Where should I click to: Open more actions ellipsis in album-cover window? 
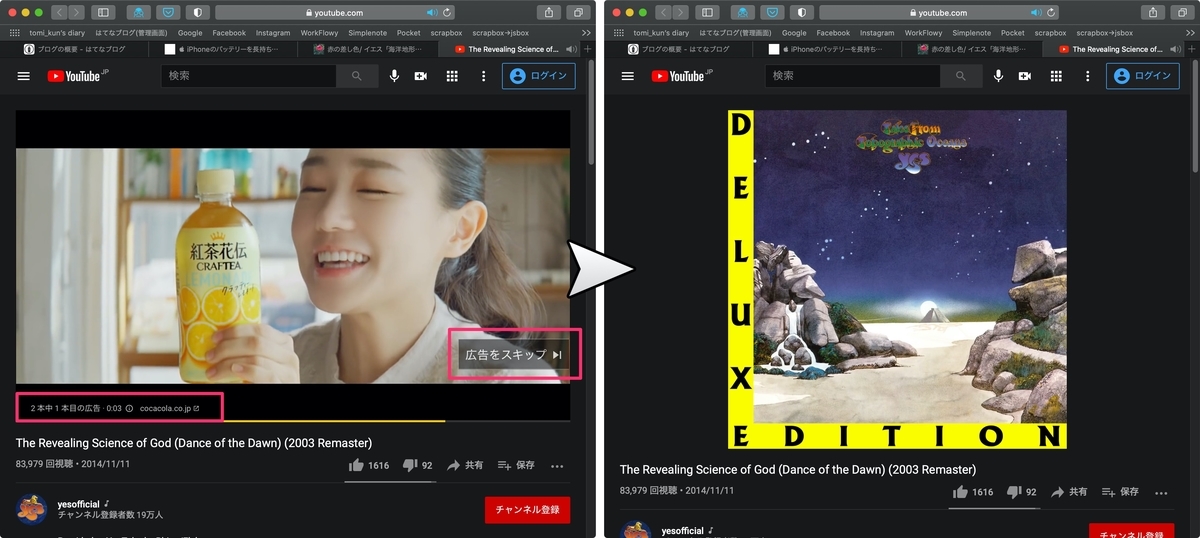[1161, 492]
